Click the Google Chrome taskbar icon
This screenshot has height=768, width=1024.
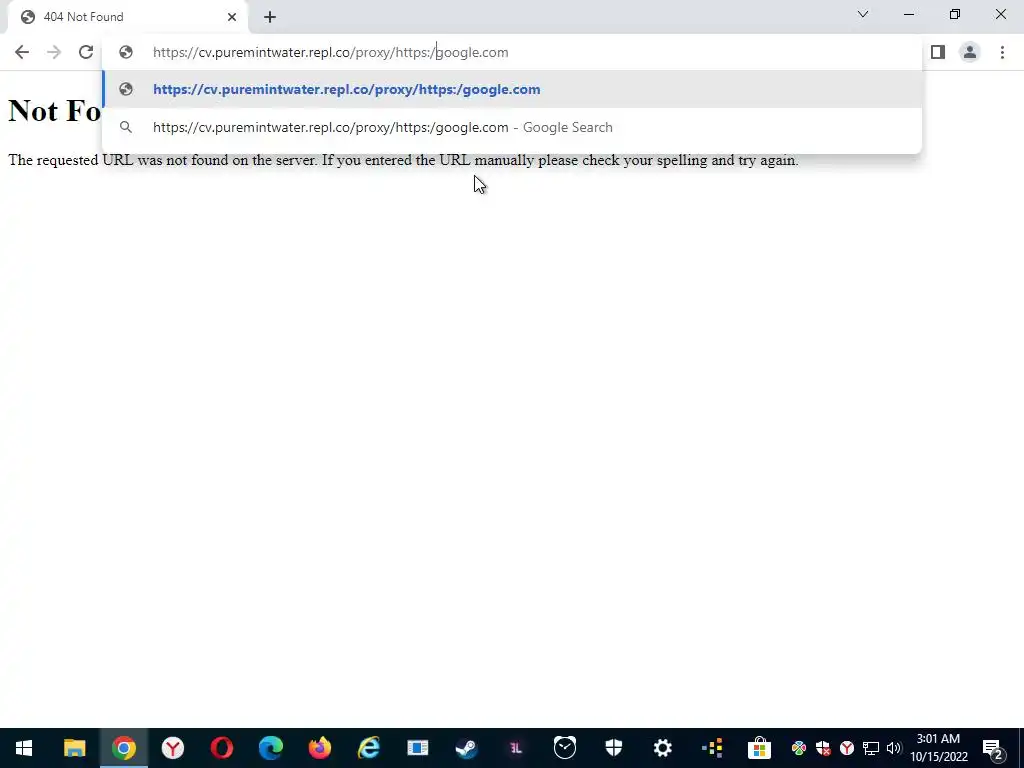(123, 748)
